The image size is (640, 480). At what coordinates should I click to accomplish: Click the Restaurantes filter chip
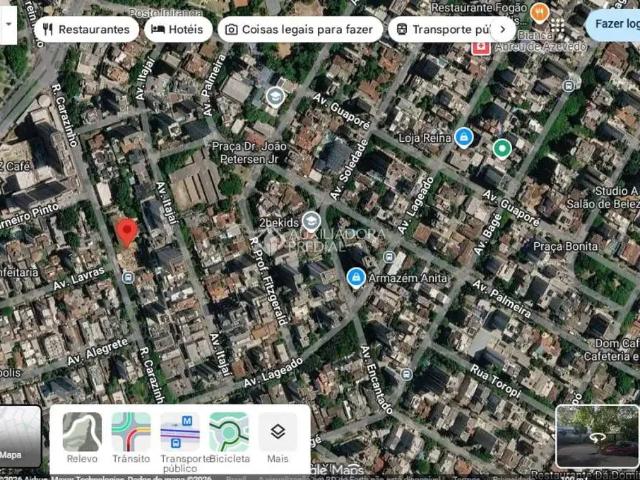point(86,29)
